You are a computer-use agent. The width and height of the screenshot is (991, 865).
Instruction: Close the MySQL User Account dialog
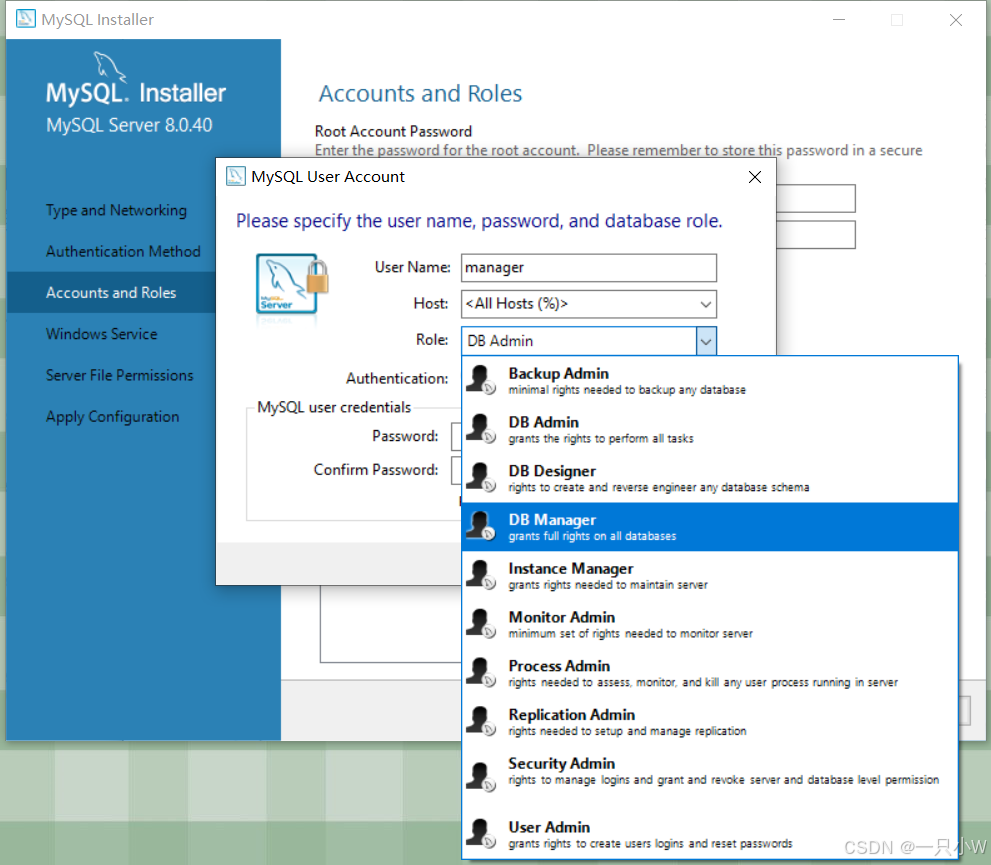pyautogui.click(x=755, y=177)
